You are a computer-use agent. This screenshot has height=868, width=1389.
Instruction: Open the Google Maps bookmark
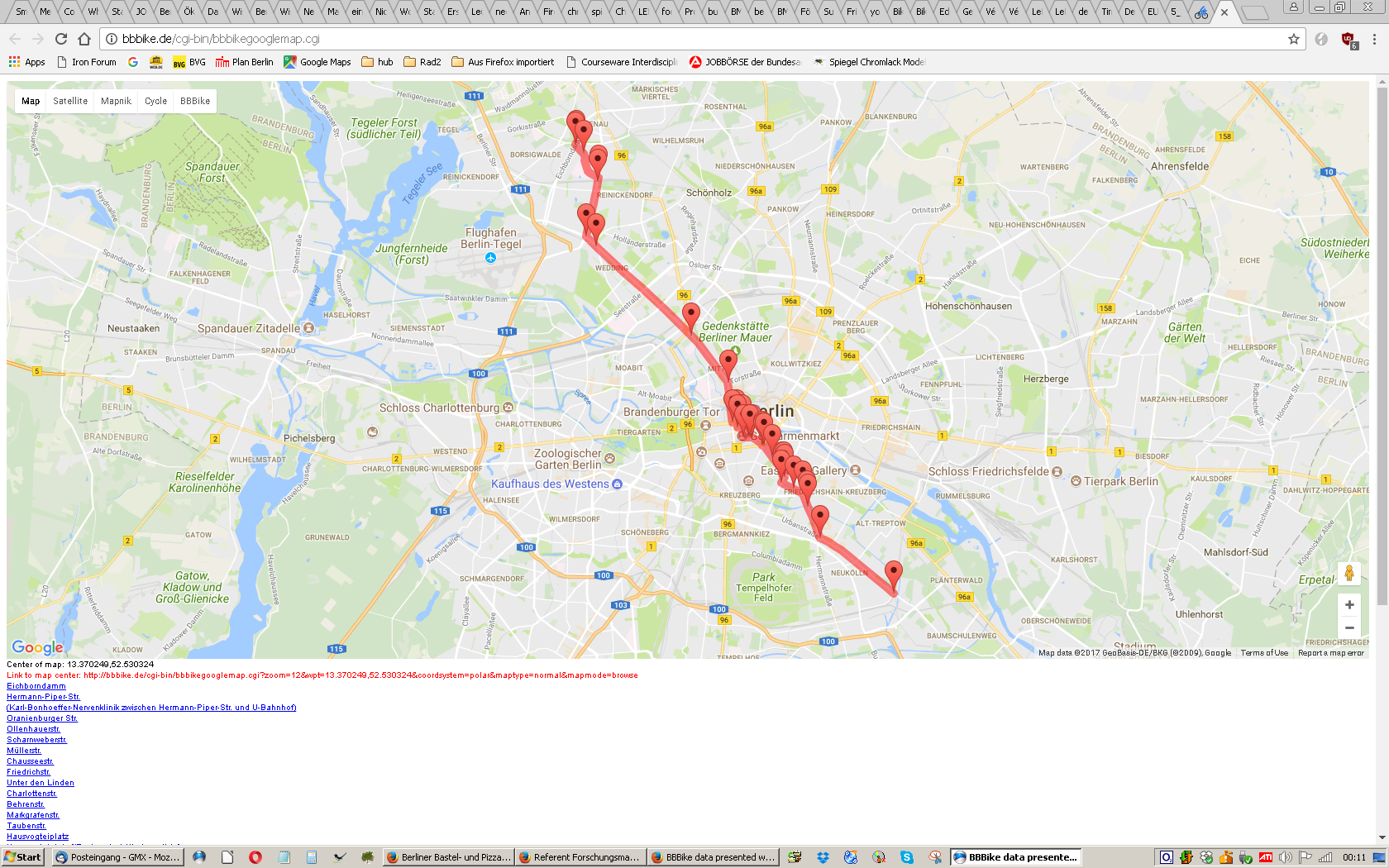click(x=317, y=62)
